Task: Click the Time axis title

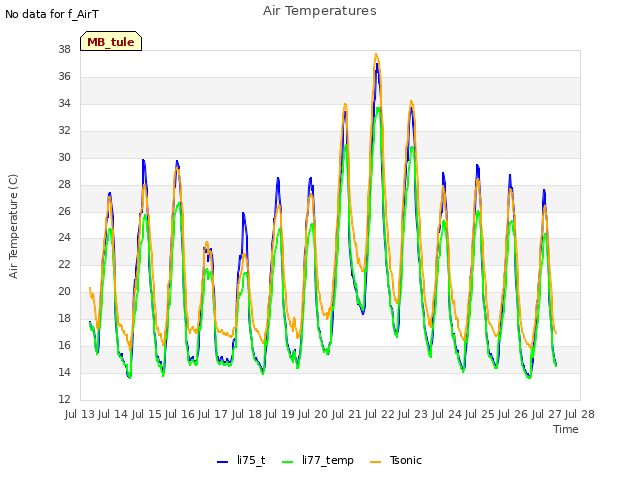Action: [566, 429]
